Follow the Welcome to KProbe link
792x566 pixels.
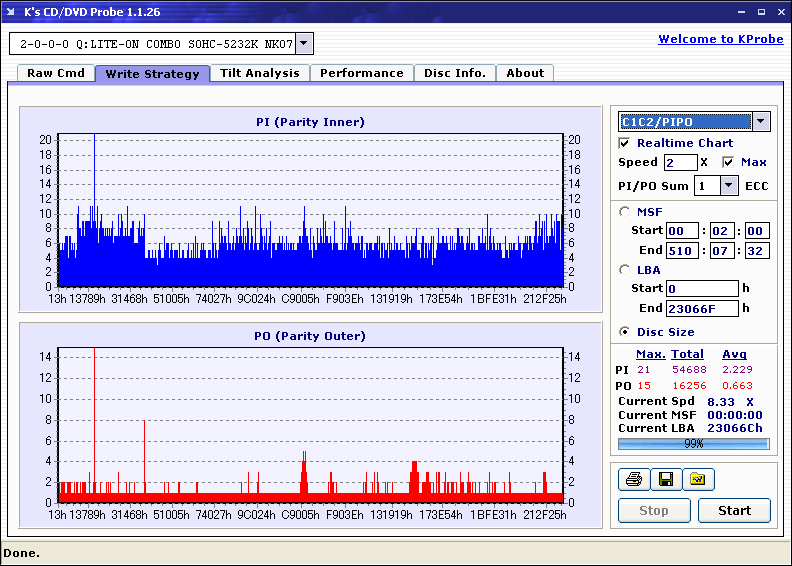tap(720, 39)
